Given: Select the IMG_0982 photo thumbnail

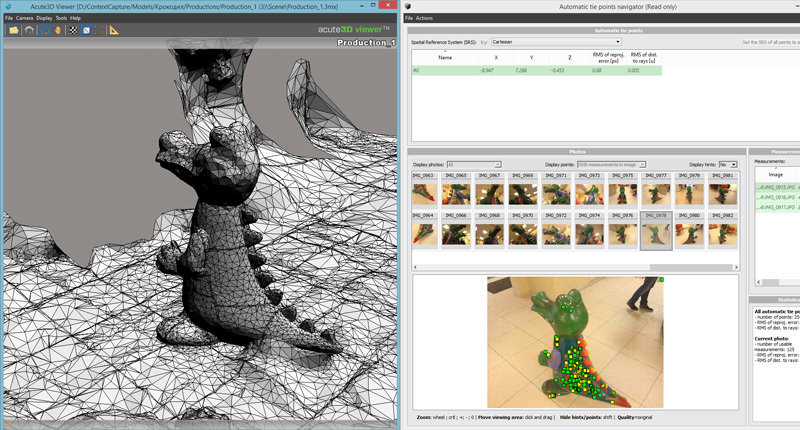Looking at the screenshot, I should [722, 231].
